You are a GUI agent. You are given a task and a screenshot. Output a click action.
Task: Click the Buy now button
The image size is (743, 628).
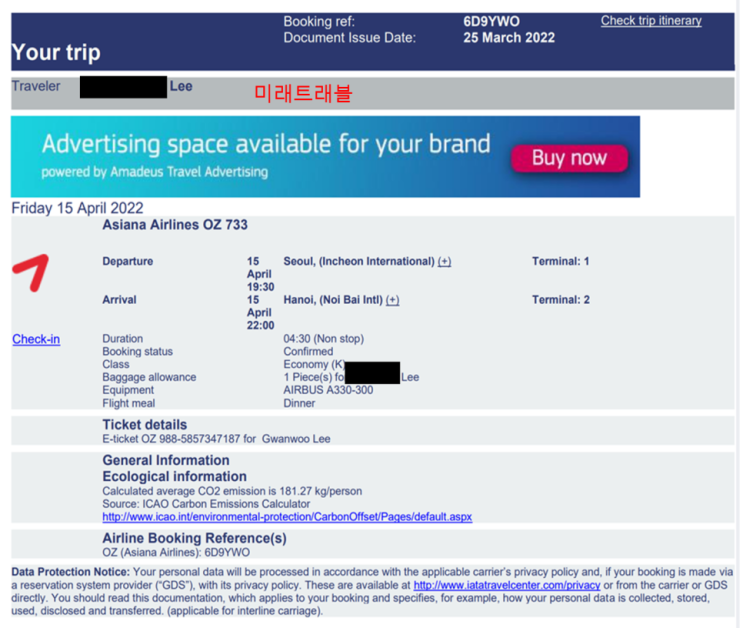point(570,158)
